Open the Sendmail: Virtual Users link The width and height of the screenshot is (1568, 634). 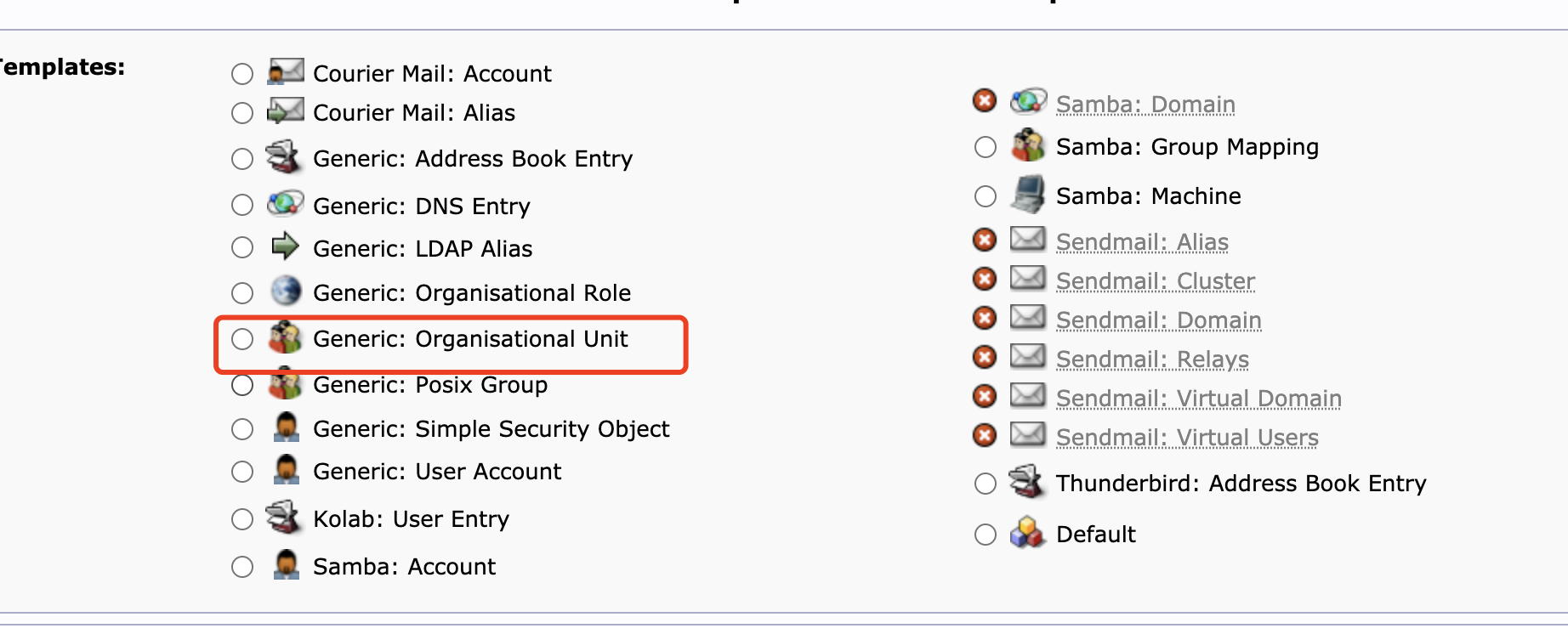click(1187, 438)
